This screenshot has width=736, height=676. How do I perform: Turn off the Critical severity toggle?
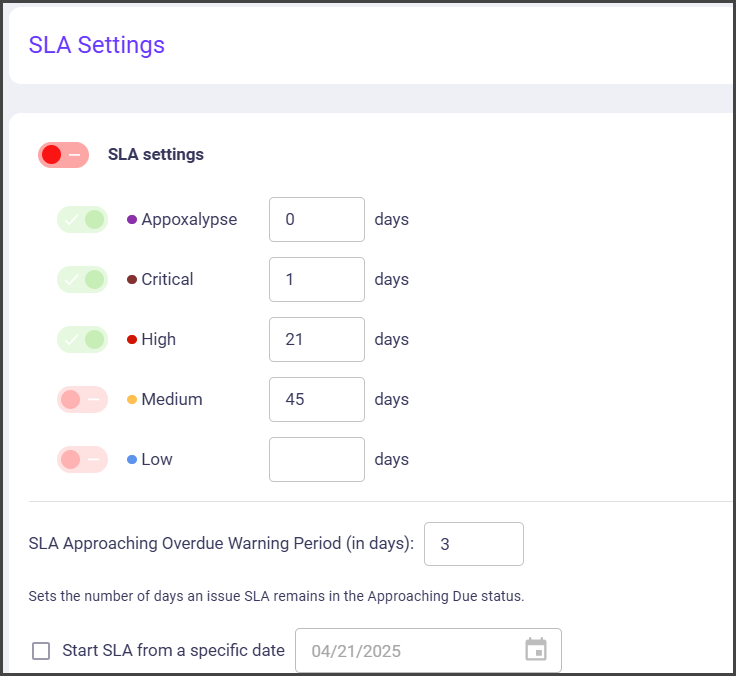82,280
